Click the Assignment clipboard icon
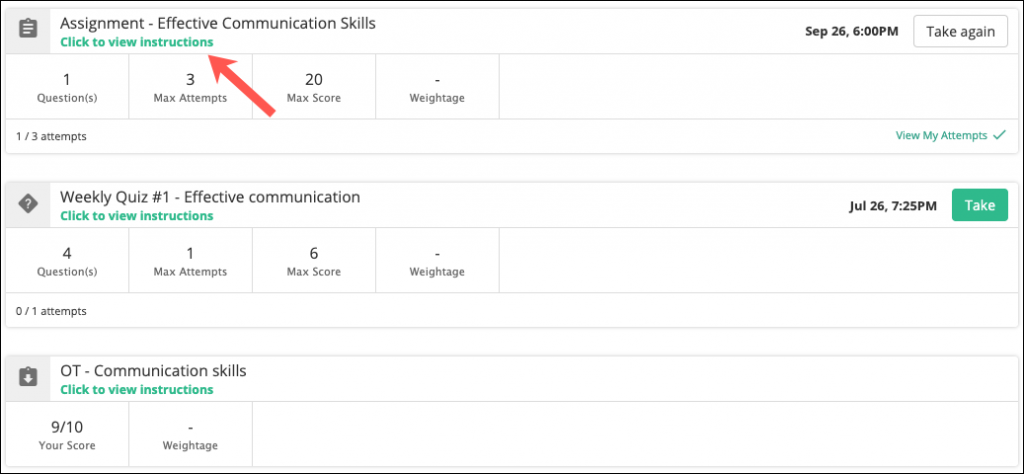The height and width of the screenshot is (474, 1024). tap(28, 30)
